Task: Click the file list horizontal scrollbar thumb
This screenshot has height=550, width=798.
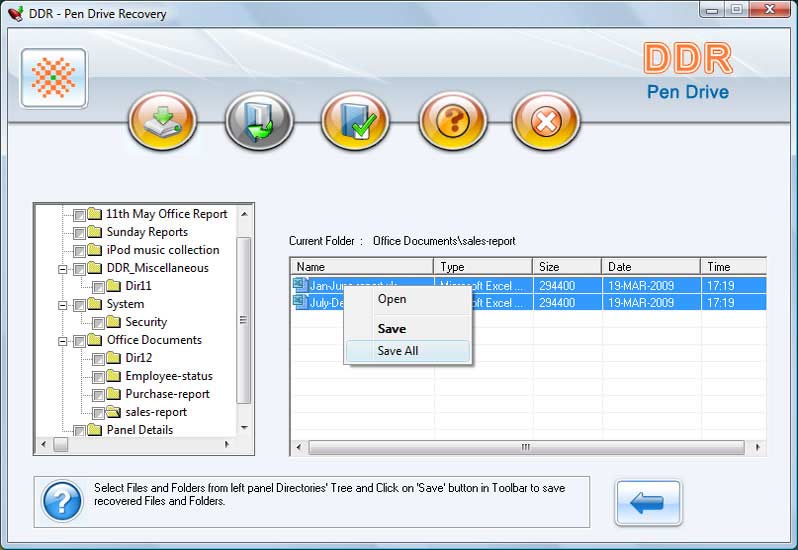Action: coord(526,447)
